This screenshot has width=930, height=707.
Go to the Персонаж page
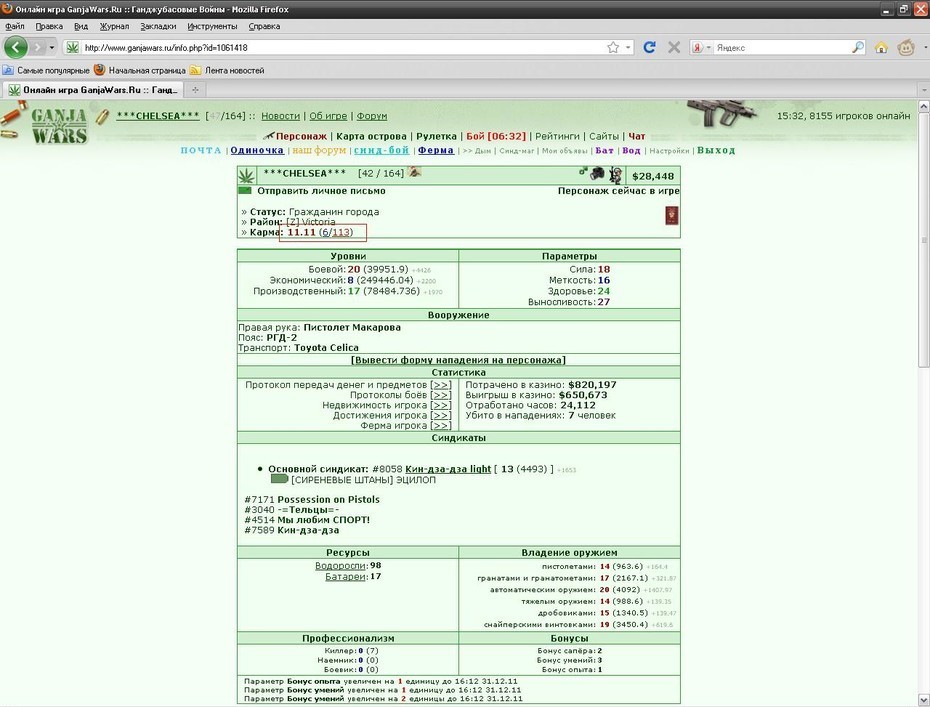[301, 136]
